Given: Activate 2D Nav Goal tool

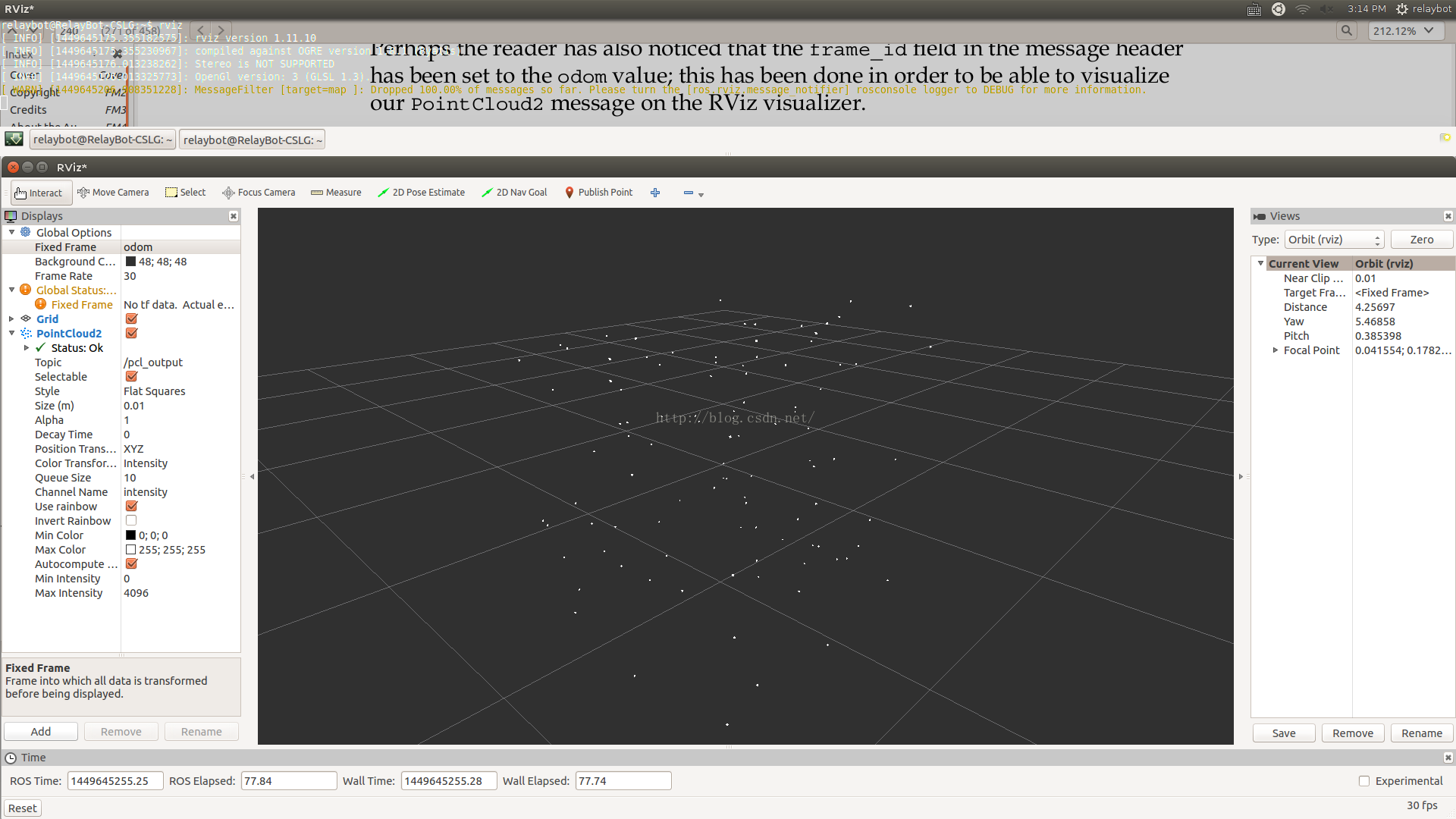Looking at the screenshot, I should click(x=515, y=193).
